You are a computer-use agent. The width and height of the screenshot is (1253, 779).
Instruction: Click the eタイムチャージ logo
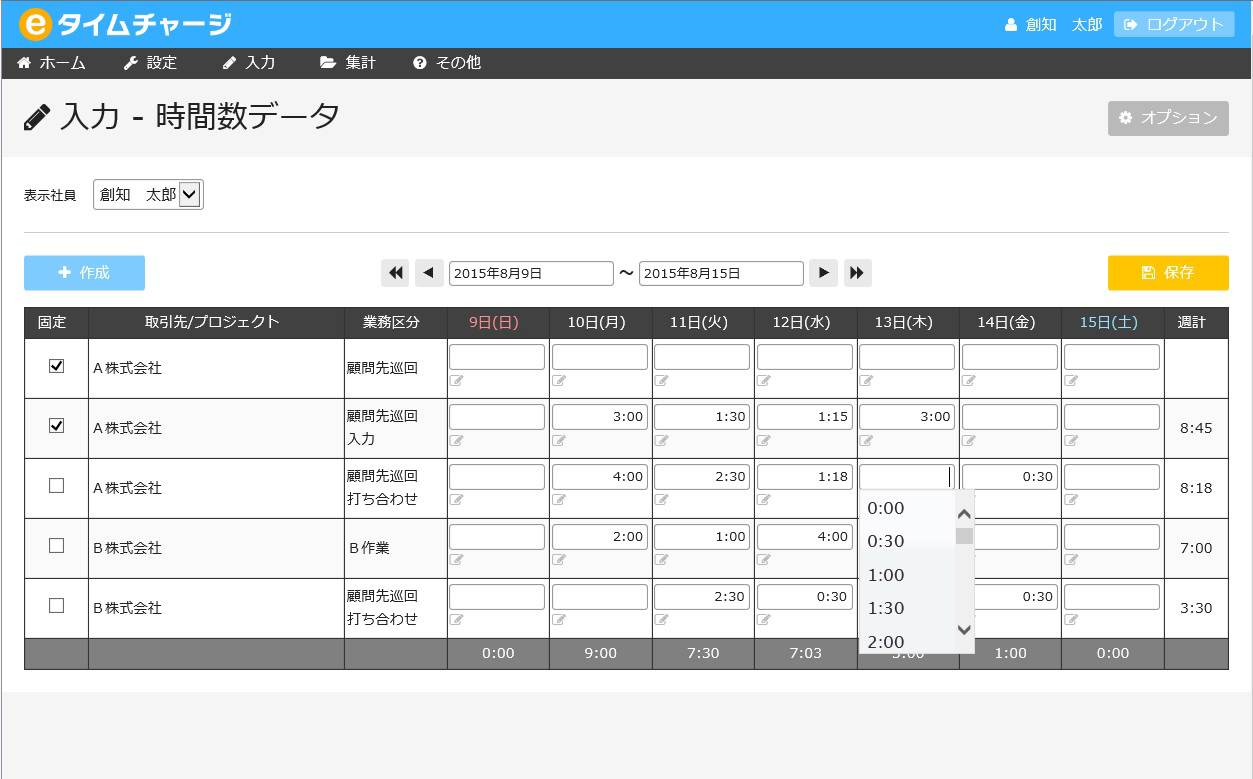click(x=125, y=24)
